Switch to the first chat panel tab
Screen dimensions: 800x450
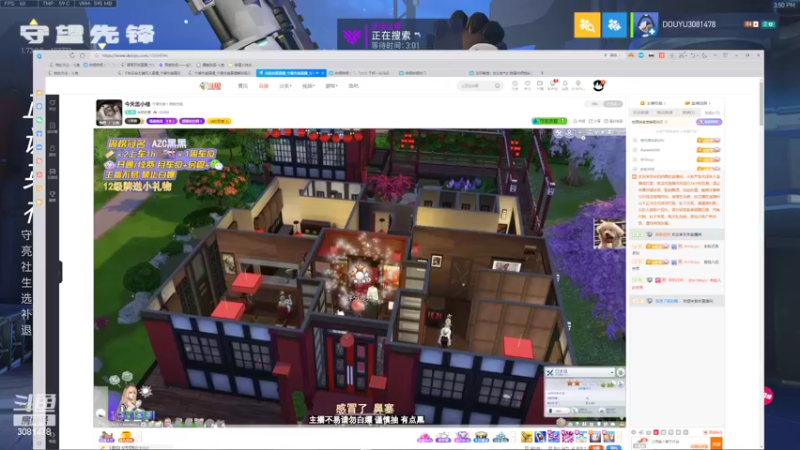[x=641, y=113]
